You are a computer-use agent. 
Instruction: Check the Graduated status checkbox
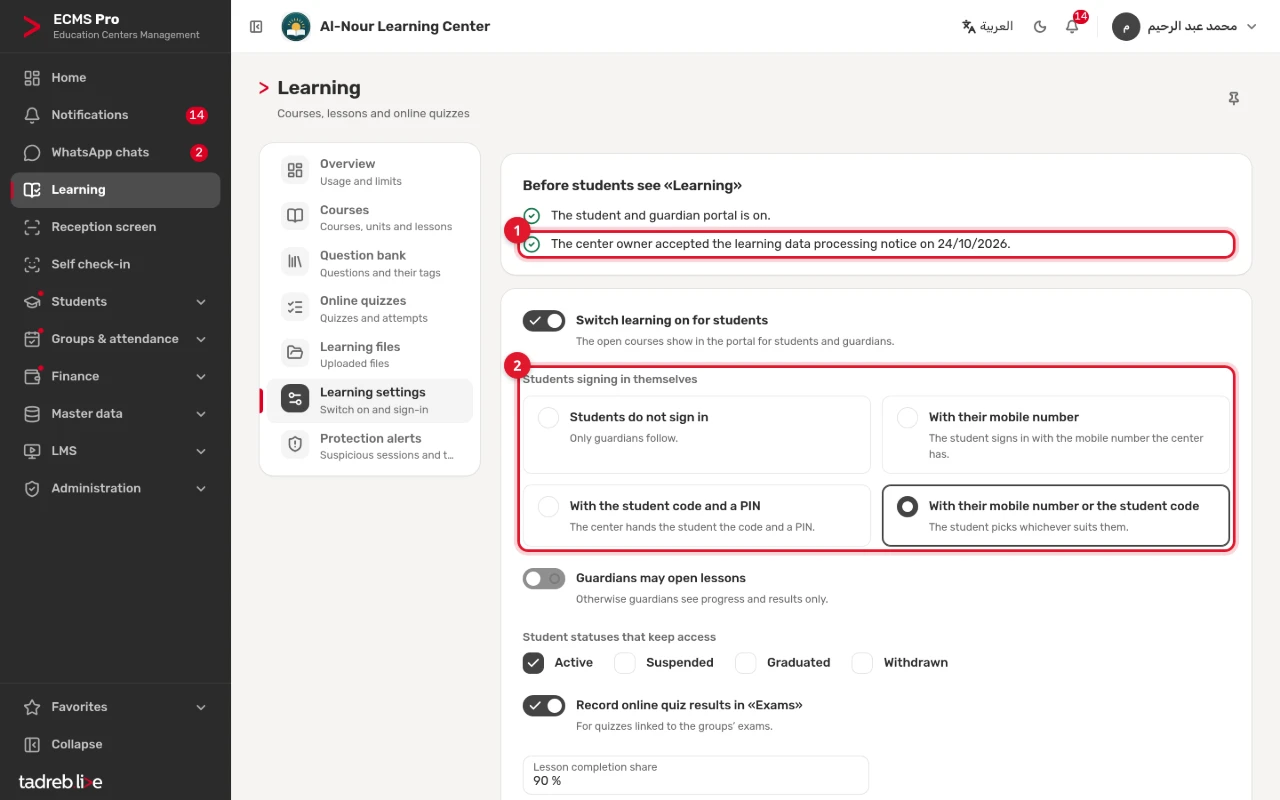point(746,663)
